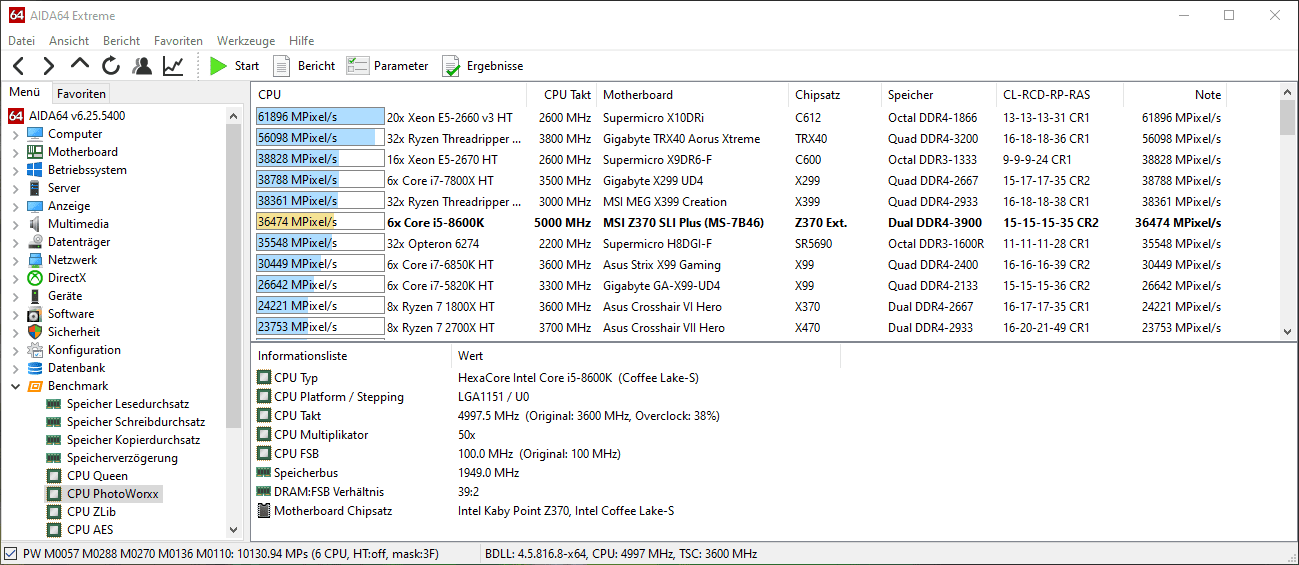Click the Software tree icon
Image resolution: width=1299 pixels, height=565 pixels.
click(x=35, y=314)
